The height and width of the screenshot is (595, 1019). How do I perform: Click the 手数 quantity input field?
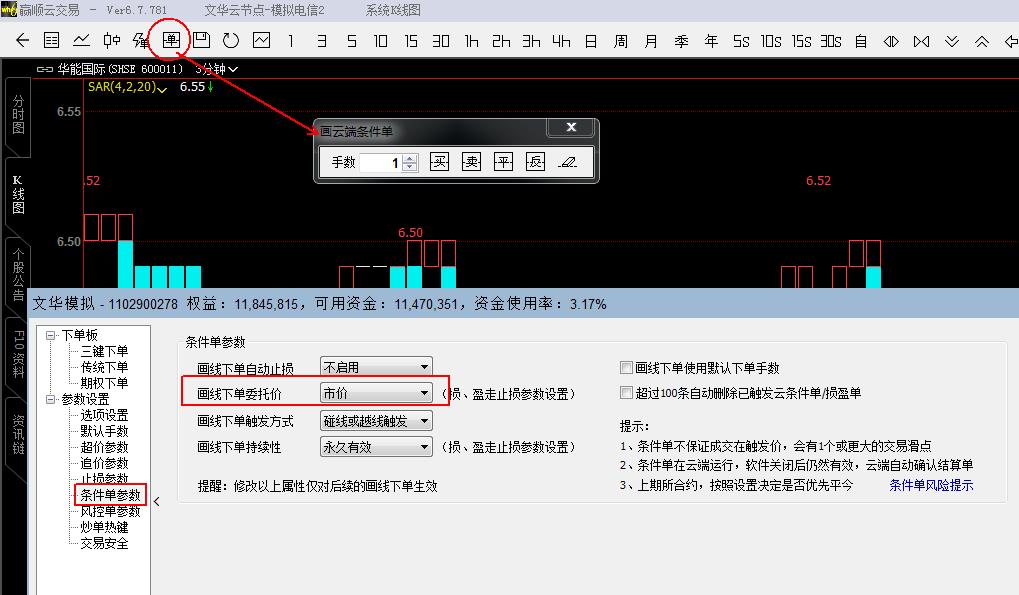(381, 162)
